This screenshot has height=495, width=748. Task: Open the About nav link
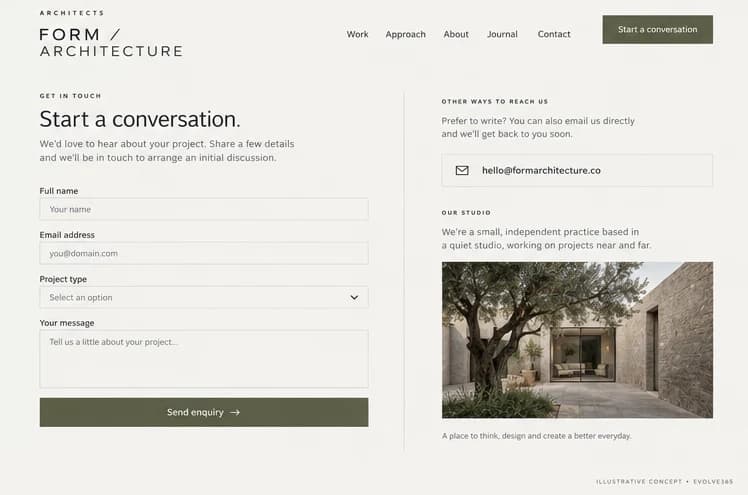[x=456, y=34]
